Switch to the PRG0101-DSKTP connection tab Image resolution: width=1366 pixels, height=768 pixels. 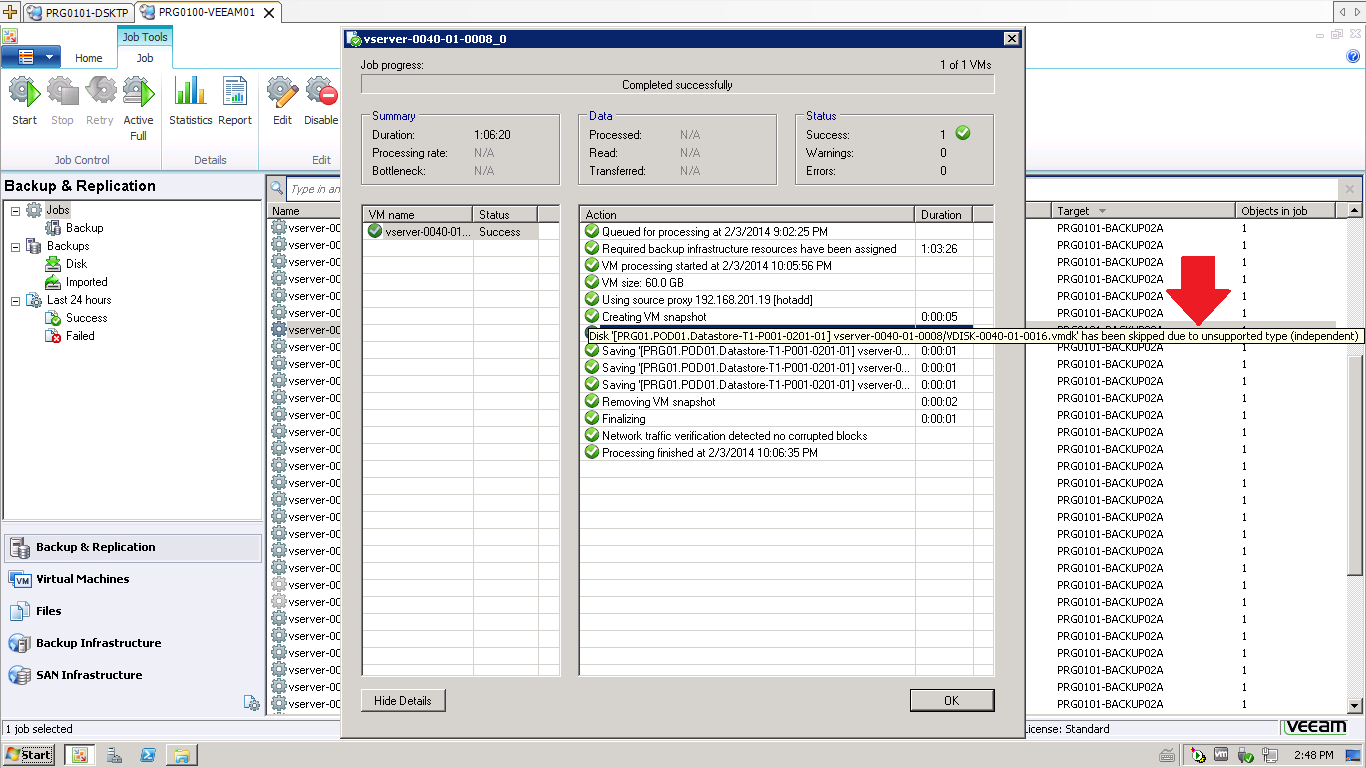point(78,12)
